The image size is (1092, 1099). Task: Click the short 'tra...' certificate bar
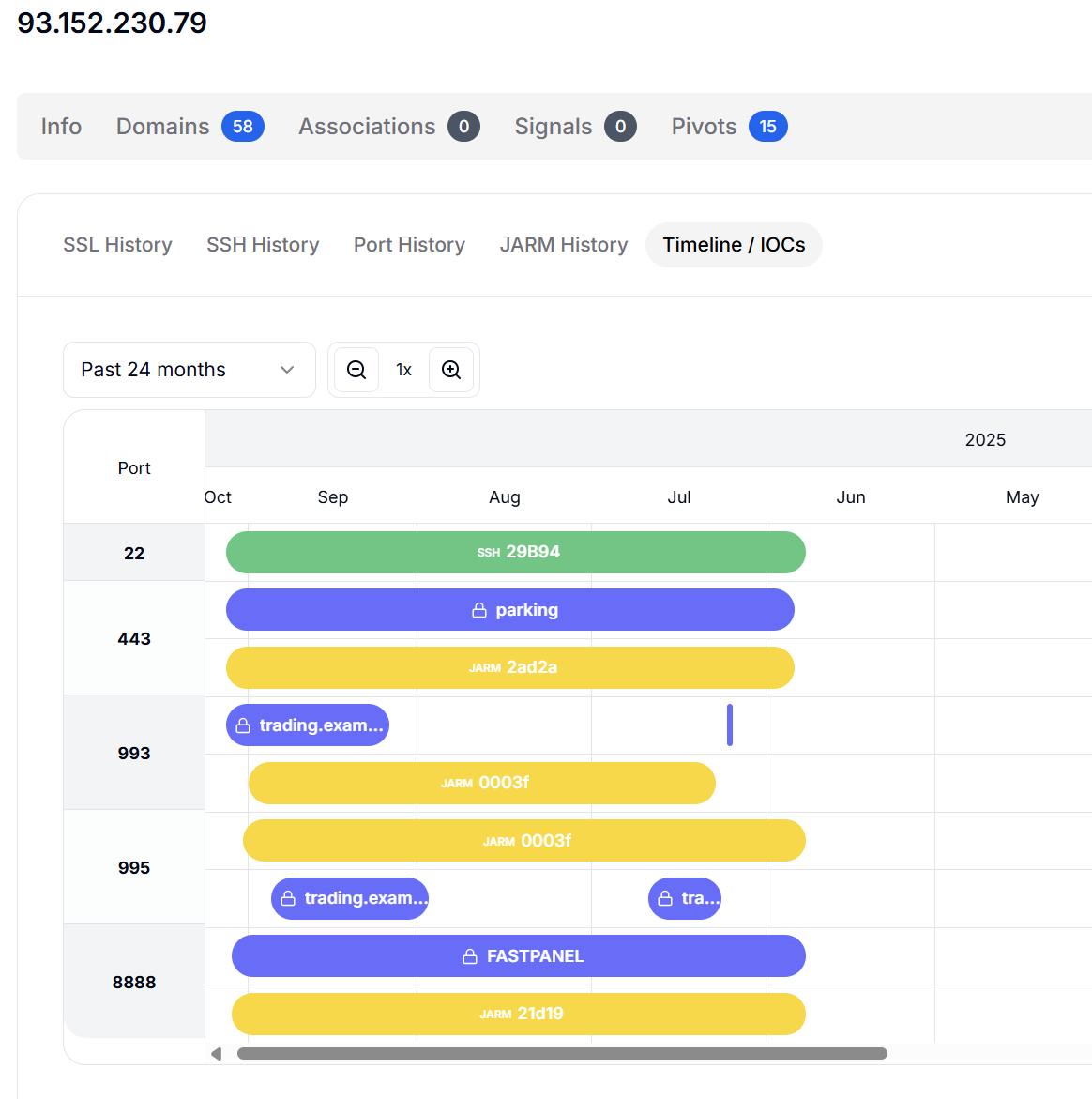(685, 899)
